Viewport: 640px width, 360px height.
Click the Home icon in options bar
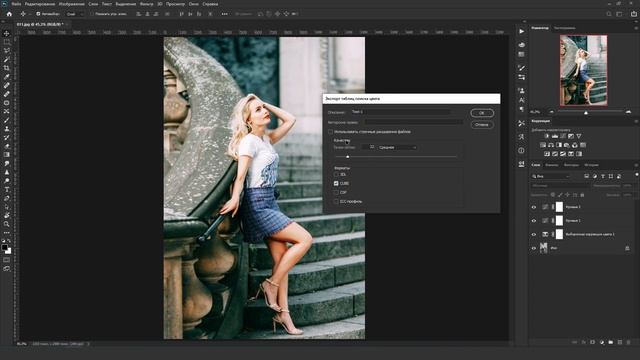point(9,14)
